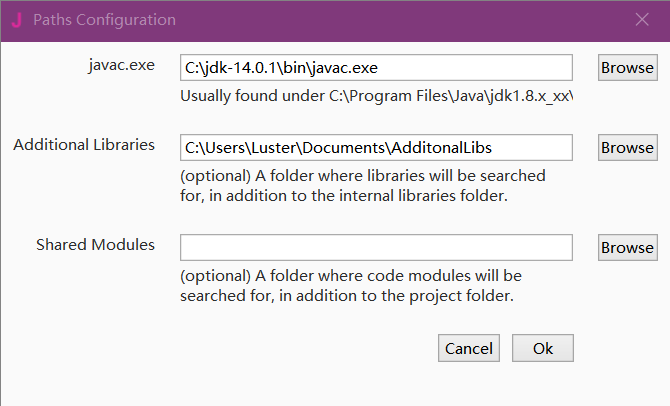Click the empty purple title bar area
670x406 pixels.
click(400, 20)
